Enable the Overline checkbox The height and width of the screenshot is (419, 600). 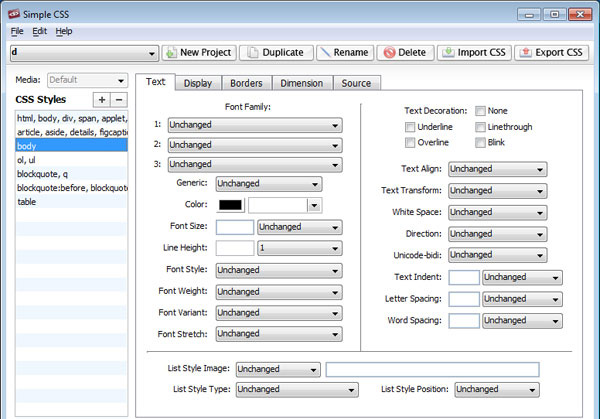[x=410, y=143]
